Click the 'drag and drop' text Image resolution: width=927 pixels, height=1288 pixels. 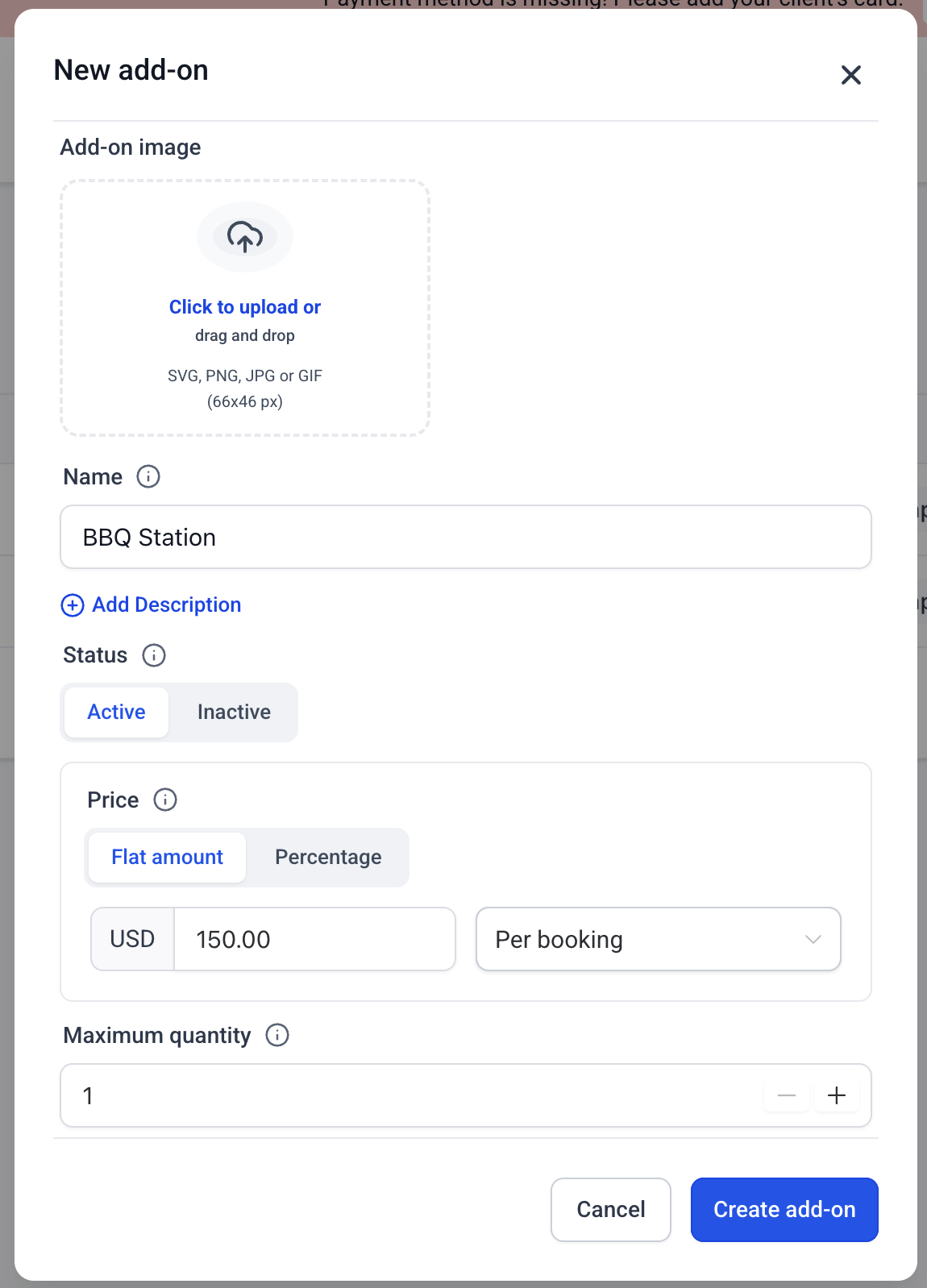[245, 335]
